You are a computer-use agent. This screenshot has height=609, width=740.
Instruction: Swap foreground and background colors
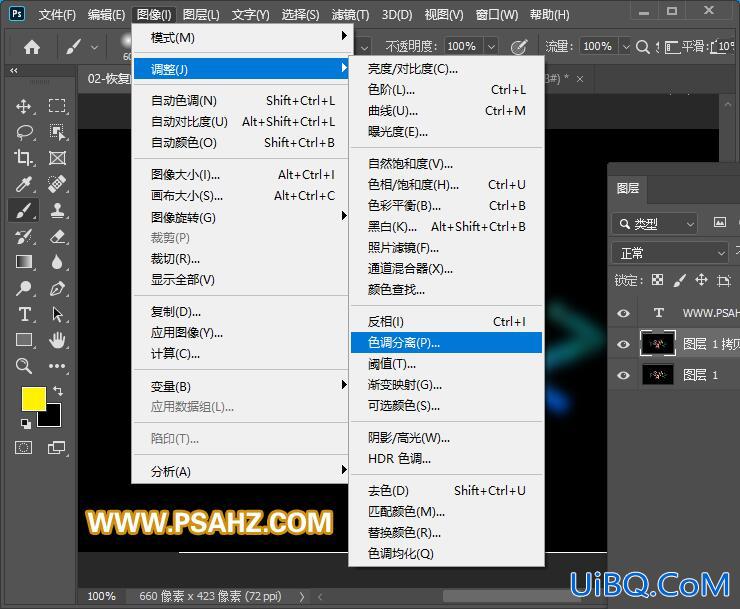[58, 391]
